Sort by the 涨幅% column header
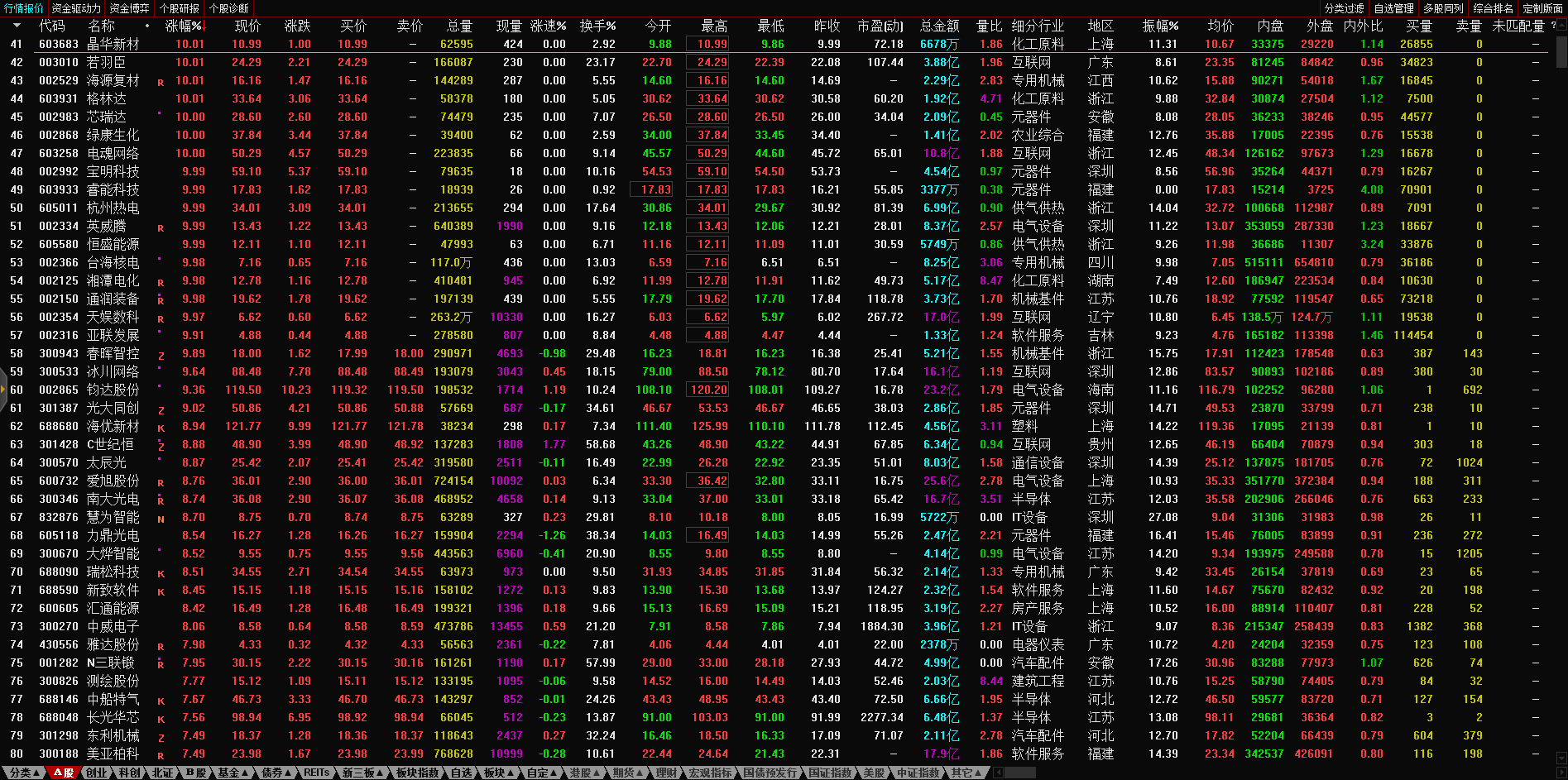Image resolution: width=1568 pixels, height=780 pixels. pos(183,26)
